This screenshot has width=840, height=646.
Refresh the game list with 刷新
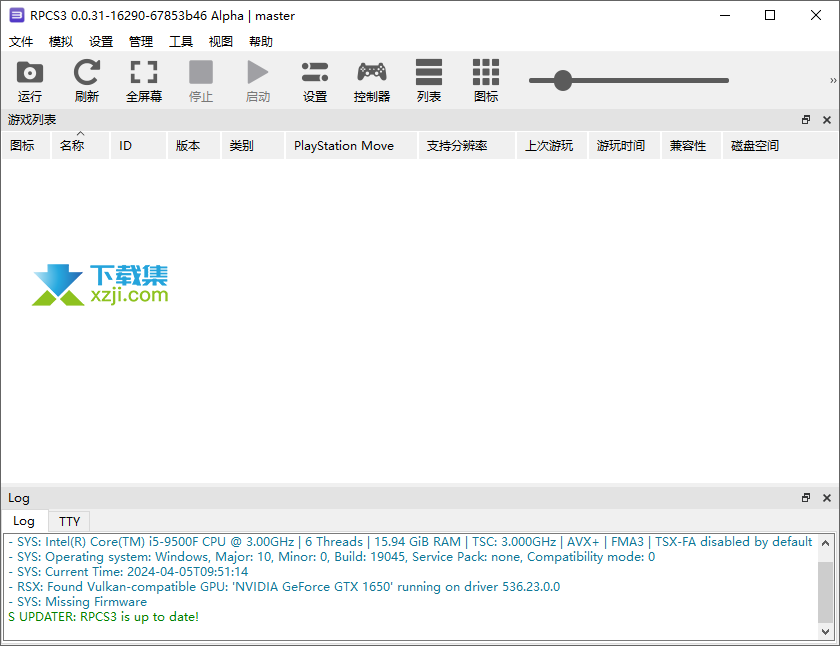[x=87, y=81]
